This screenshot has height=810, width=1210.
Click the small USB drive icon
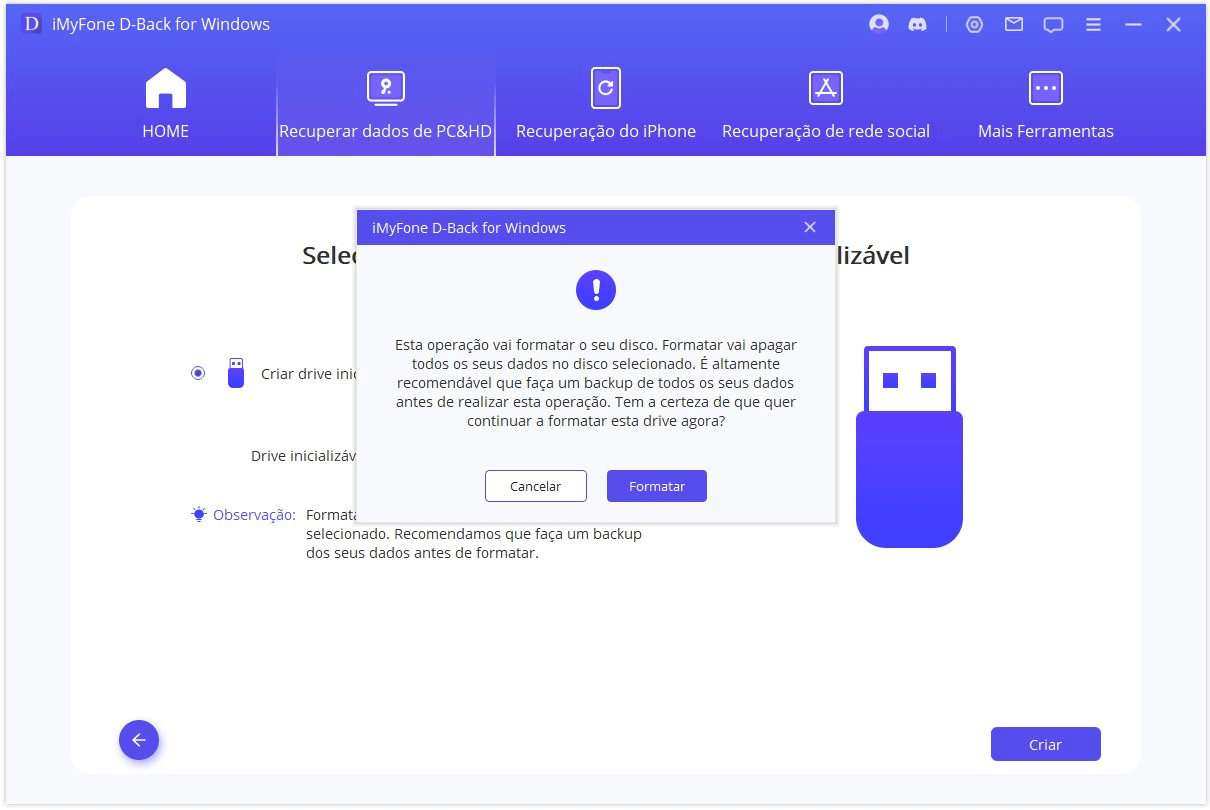(x=236, y=373)
